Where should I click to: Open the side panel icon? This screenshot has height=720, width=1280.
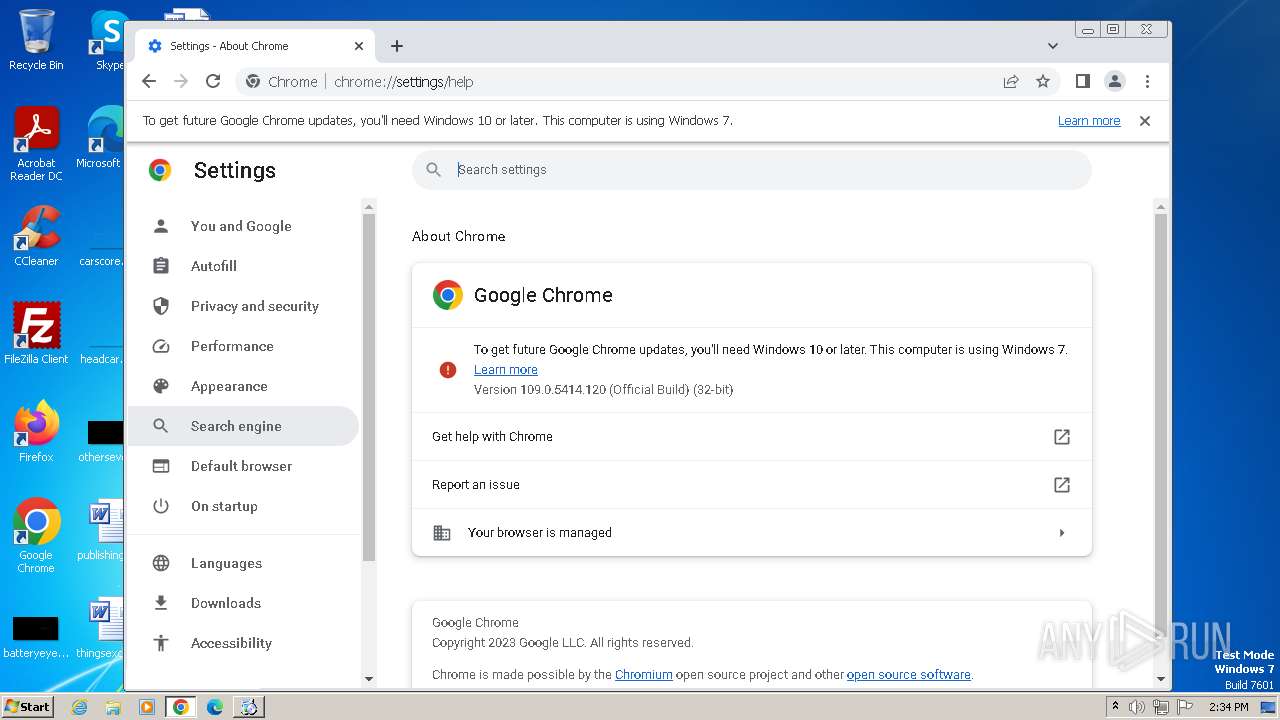[1082, 82]
